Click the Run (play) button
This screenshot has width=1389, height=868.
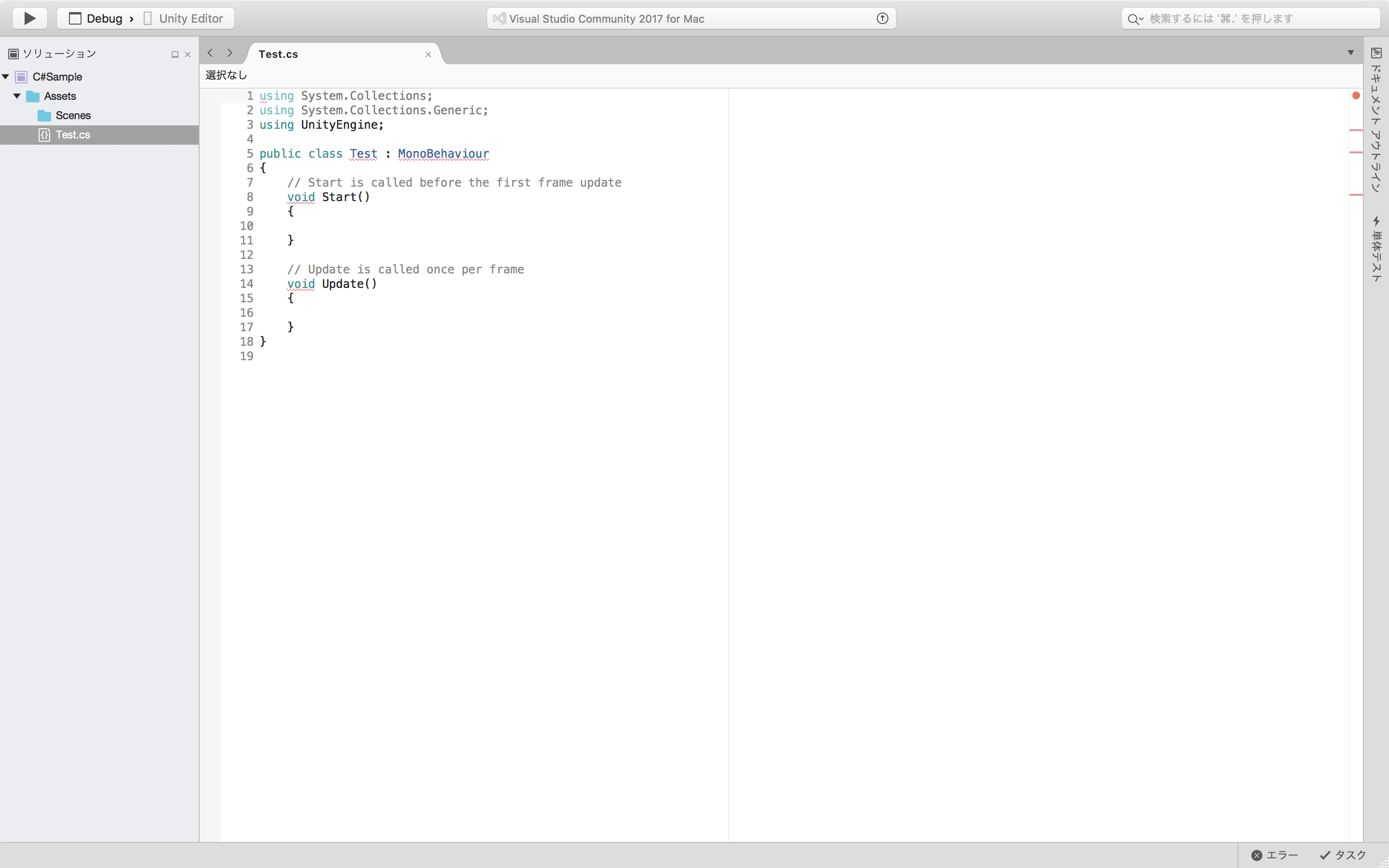click(x=29, y=18)
